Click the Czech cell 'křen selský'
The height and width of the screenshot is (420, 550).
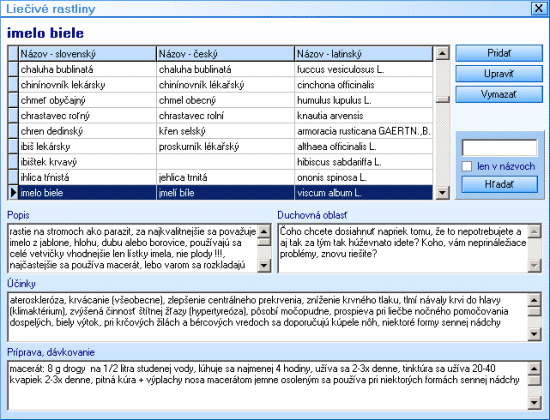coord(226,131)
